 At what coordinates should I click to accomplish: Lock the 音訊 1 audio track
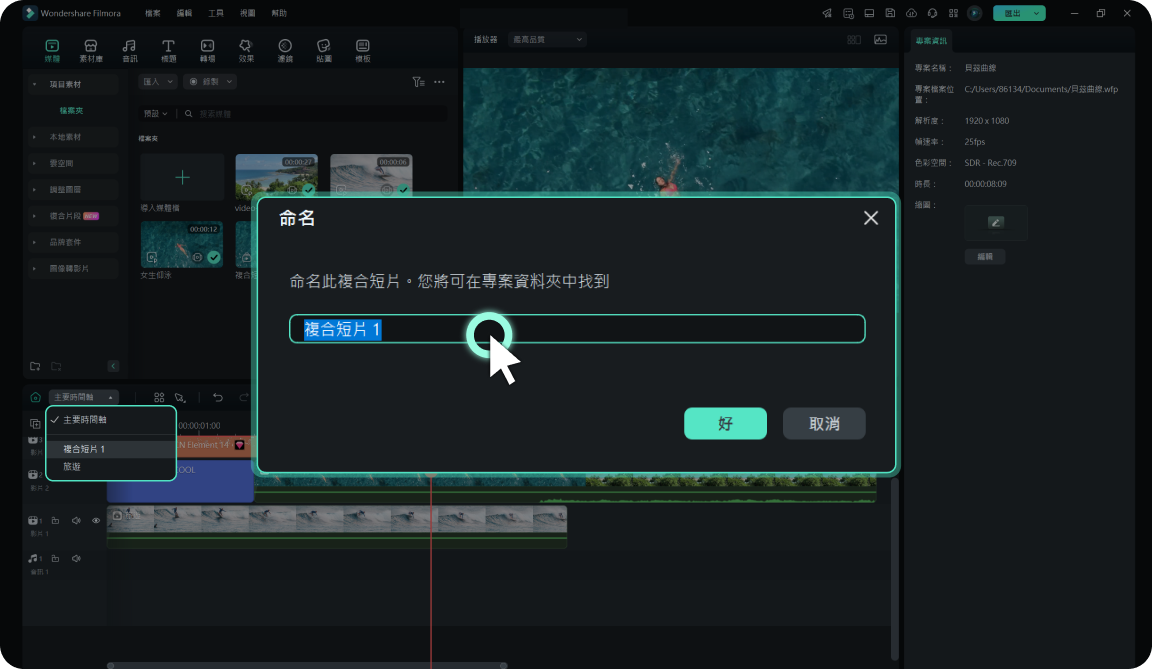[x=55, y=559]
